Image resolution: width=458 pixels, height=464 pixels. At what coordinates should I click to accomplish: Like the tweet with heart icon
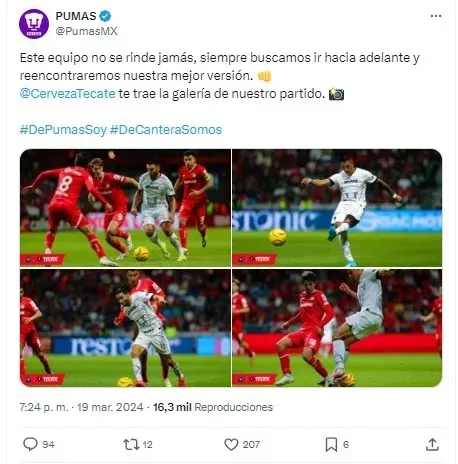[x=231, y=444]
